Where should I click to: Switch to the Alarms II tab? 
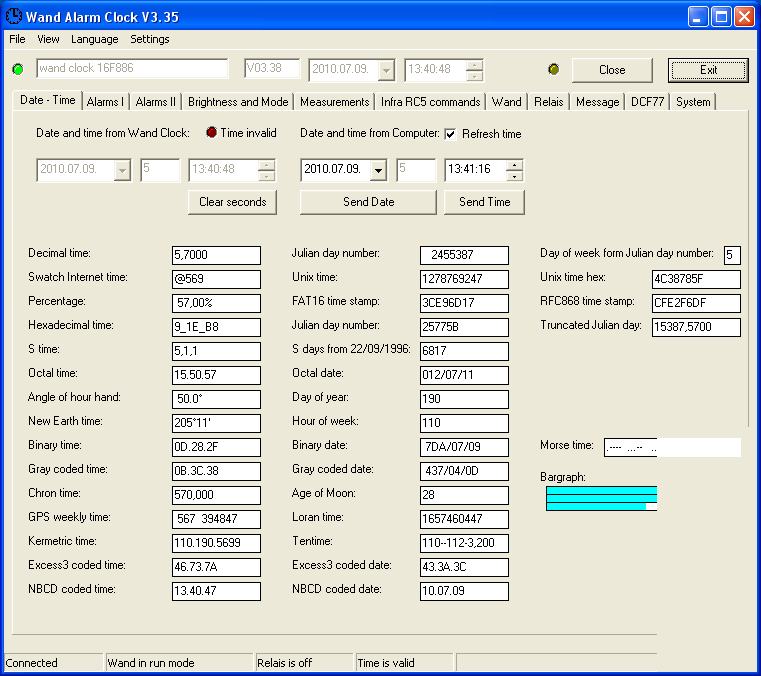(155, 102)
